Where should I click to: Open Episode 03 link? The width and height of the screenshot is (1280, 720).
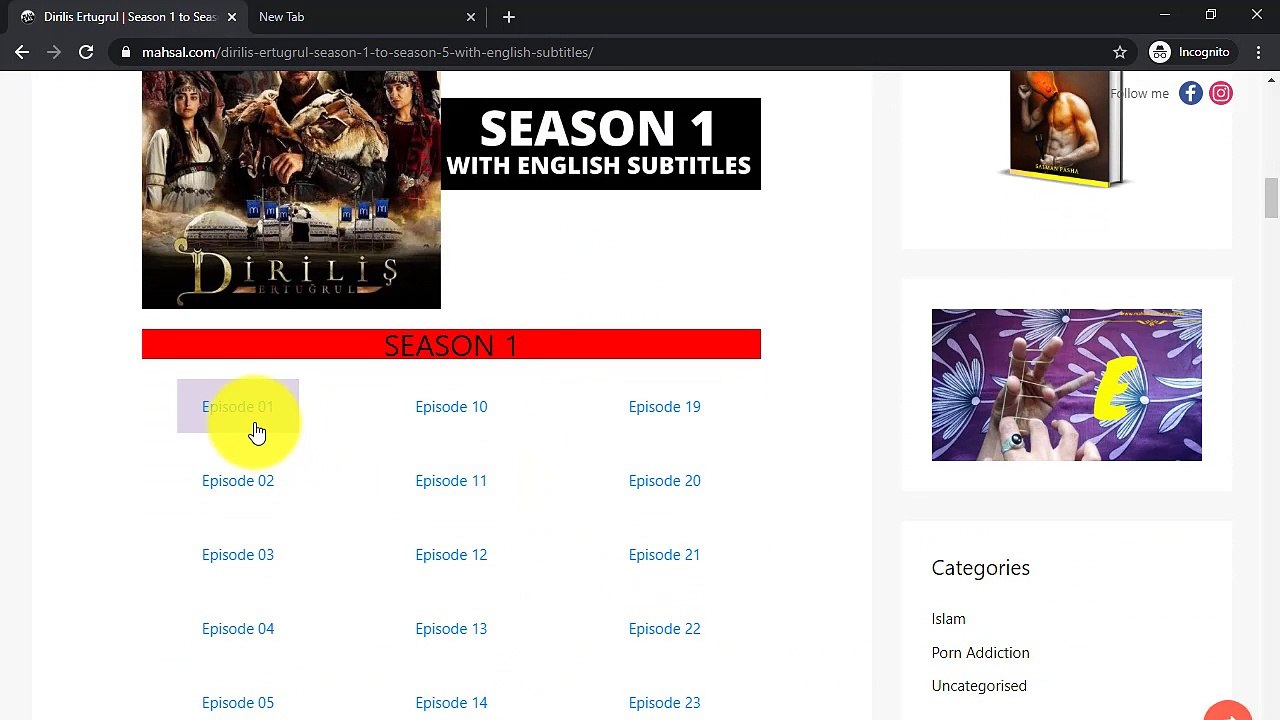coord(238,555)
